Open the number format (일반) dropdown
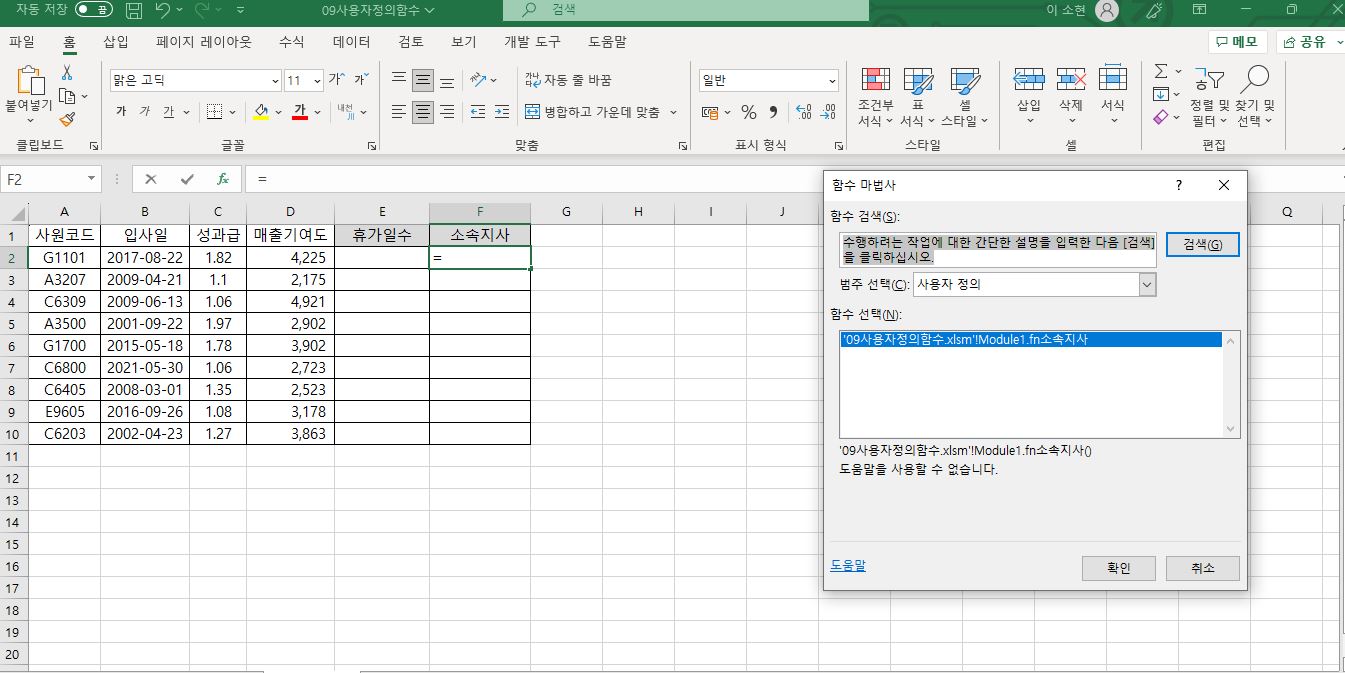This screenshot has width=1345, height=673. click(832, 81)
